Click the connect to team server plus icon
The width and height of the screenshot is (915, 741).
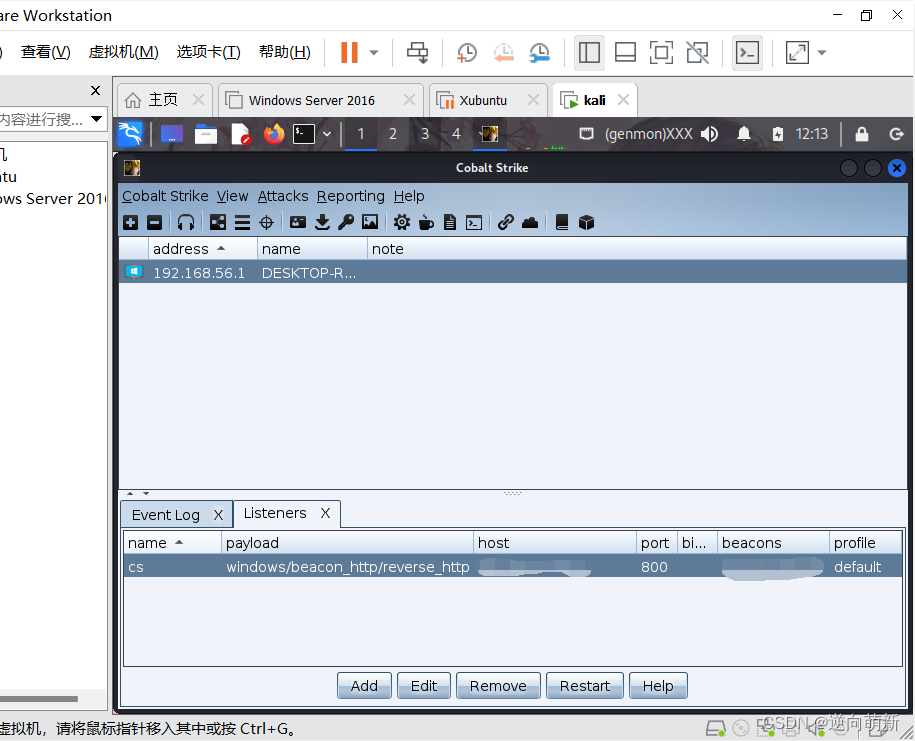131,222
